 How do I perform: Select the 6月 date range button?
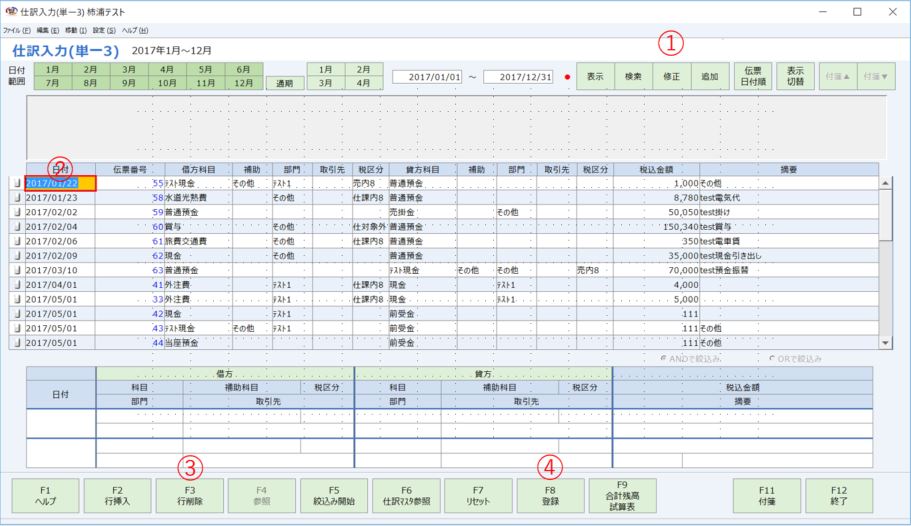pos(243,69)
